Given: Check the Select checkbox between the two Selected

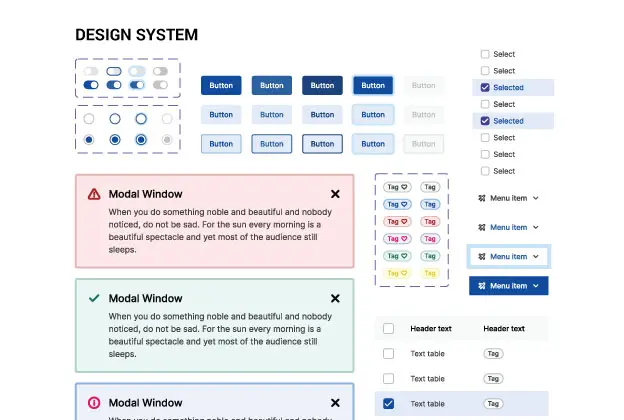Looking at the screenshot, I should pos(485,104).
